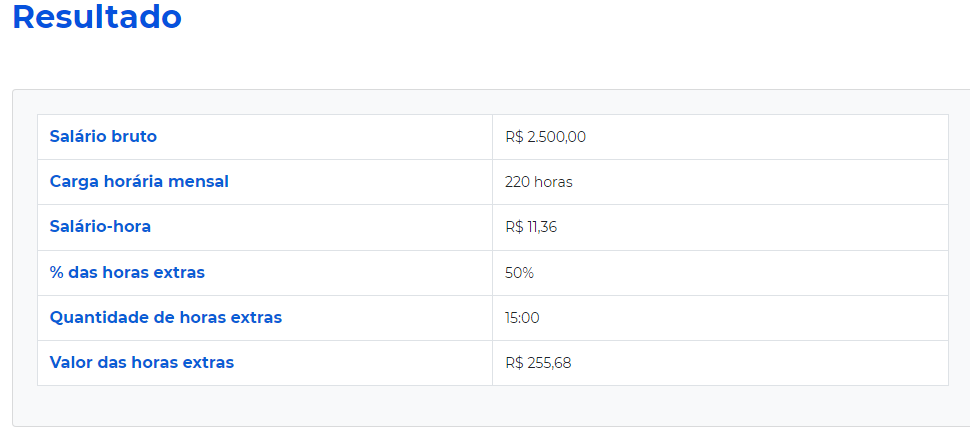
Task: Click the Valor das horas extras row
Action: 492,363
